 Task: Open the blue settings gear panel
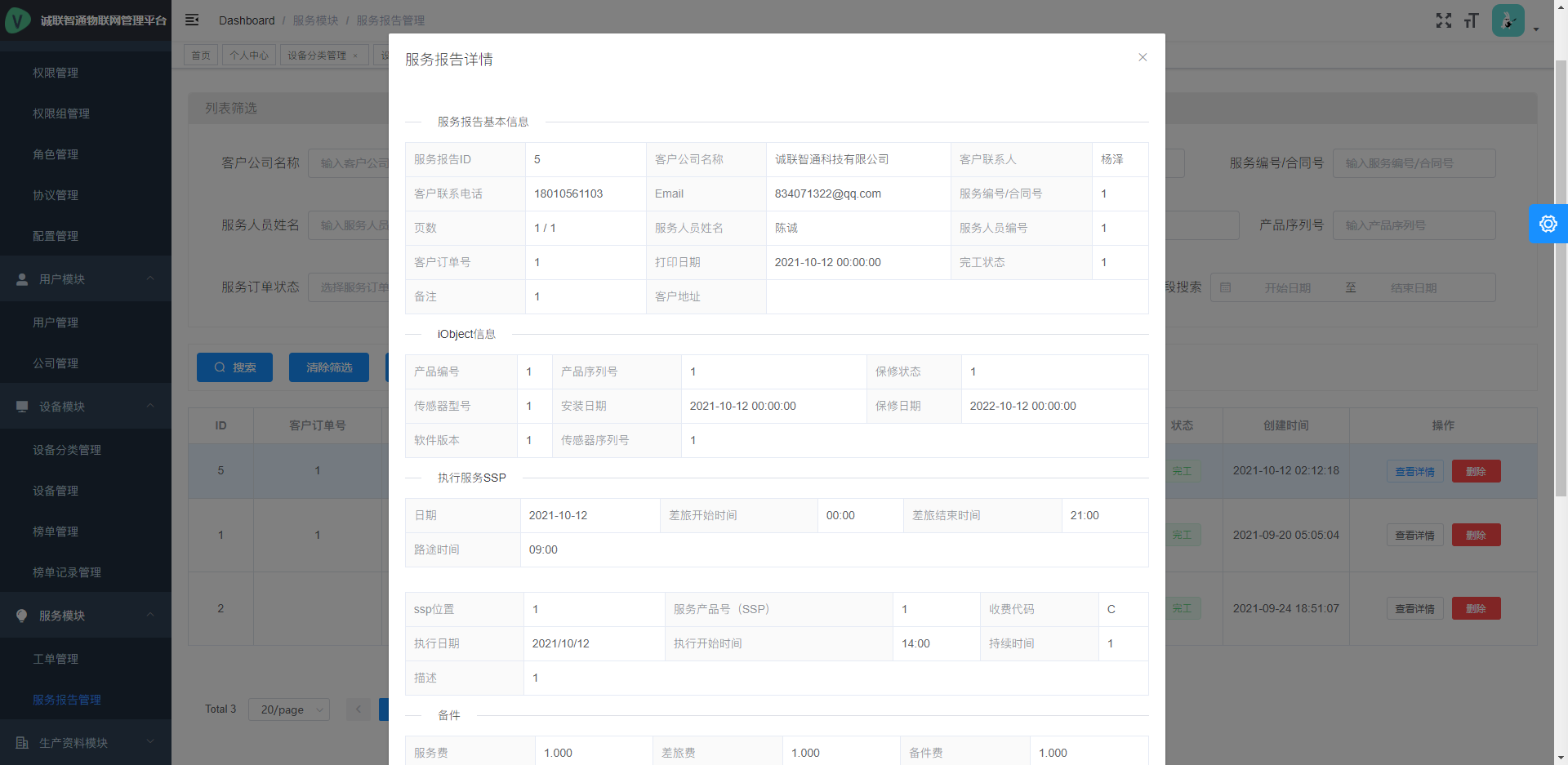tap(1548, 224)
